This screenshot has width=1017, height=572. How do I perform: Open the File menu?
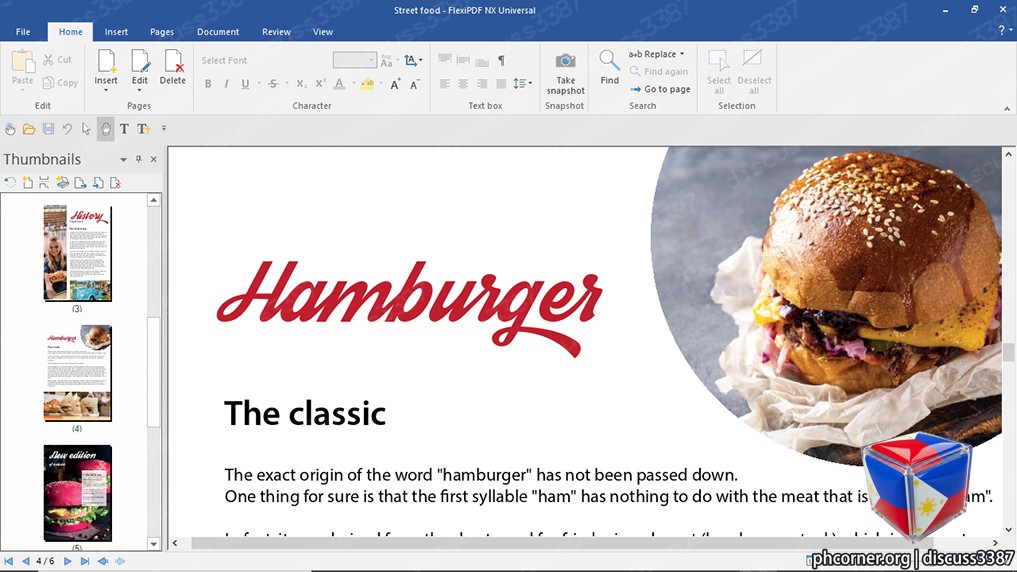pyautogui.click(x=23, y=32)
